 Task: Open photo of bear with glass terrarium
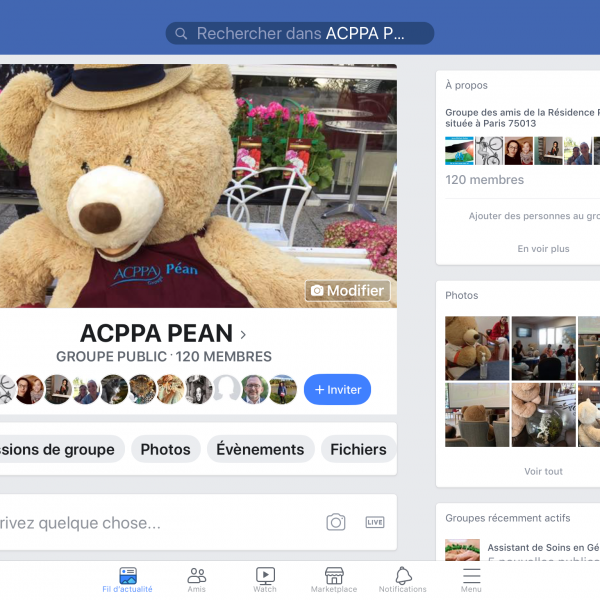[544, 415]
